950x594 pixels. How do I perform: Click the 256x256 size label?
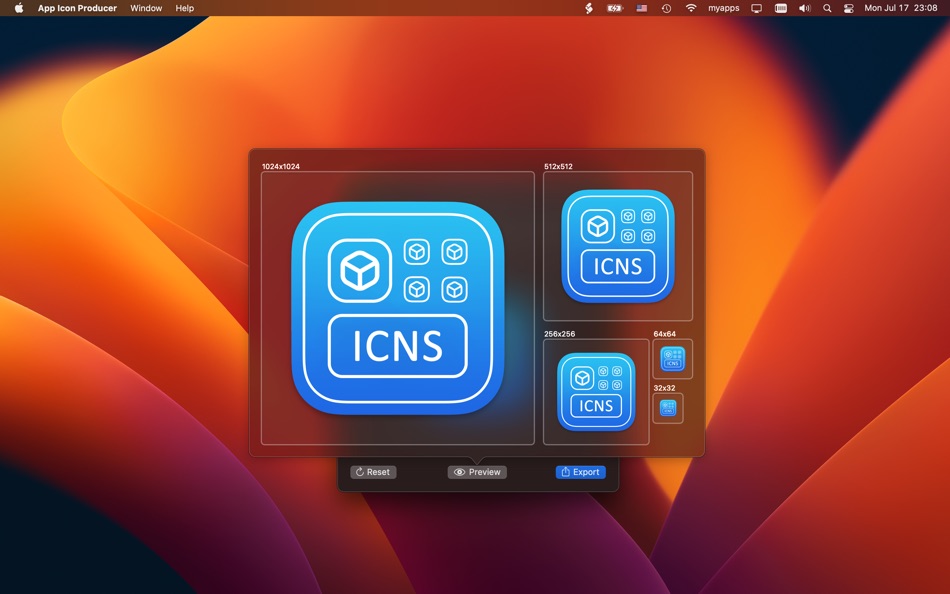[x=559, y=334]
